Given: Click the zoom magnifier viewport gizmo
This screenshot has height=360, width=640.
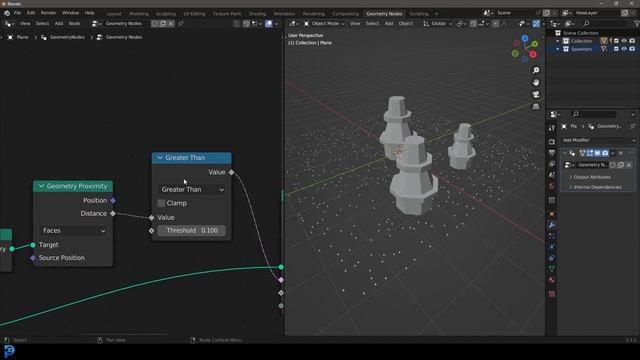Looking at the screenshot, I should click(x=536, y=70).
